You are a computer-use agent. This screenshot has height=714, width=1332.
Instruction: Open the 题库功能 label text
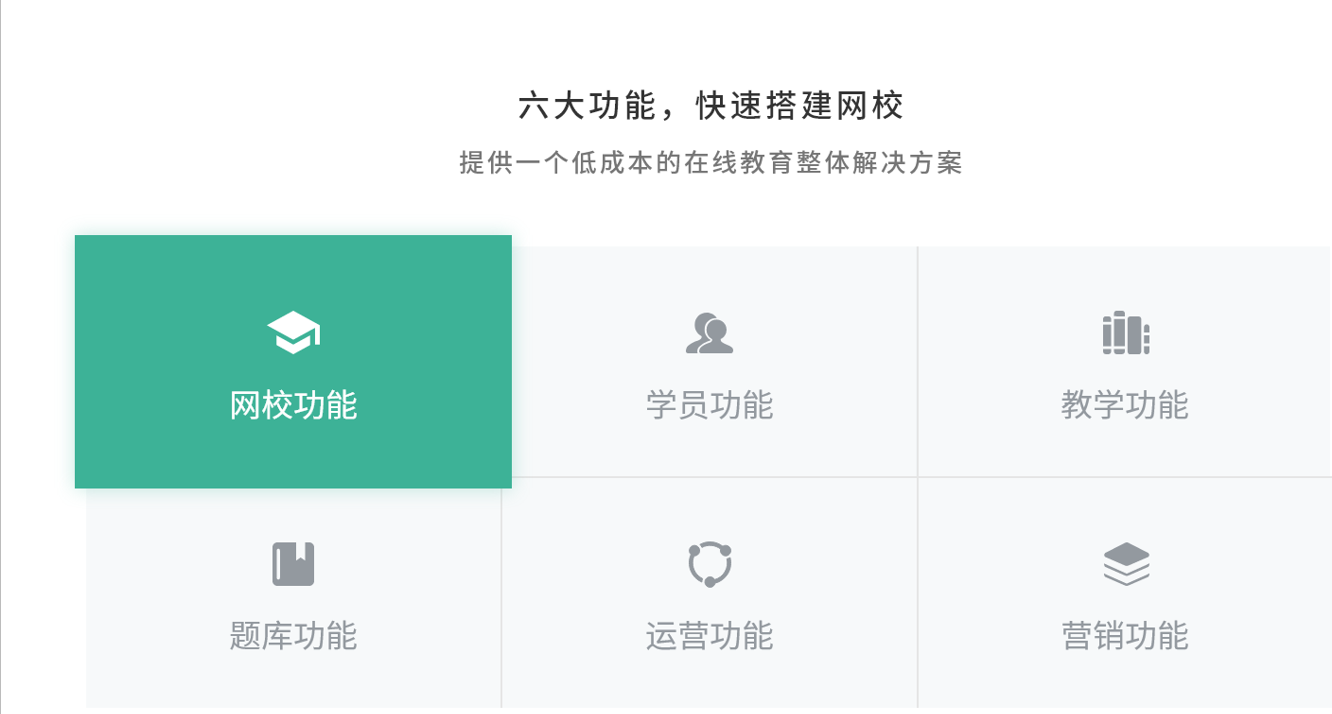click(x=293, y=636)
